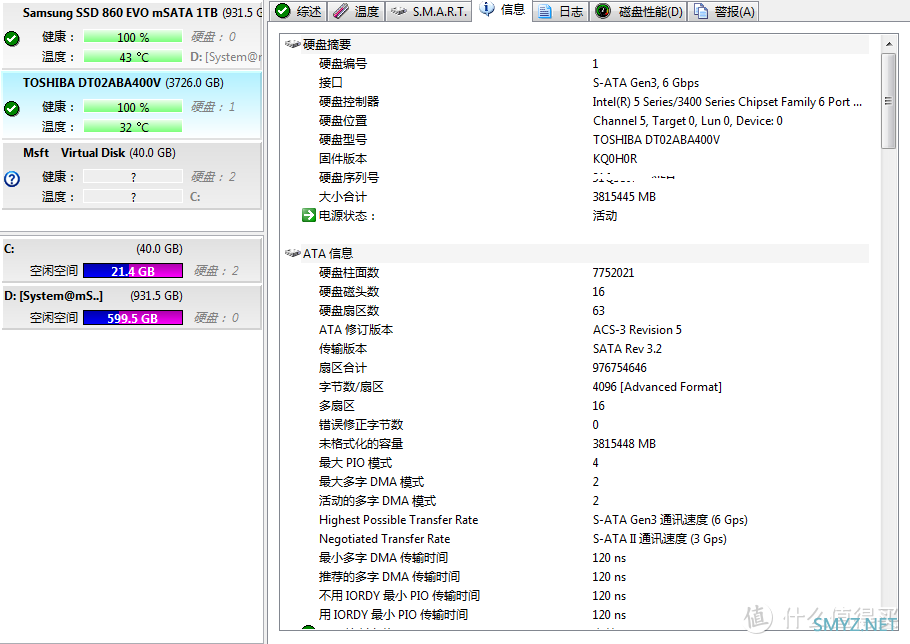Click 硬盘摘要 section header
The image size is (910, 644).
coord(327,44)
